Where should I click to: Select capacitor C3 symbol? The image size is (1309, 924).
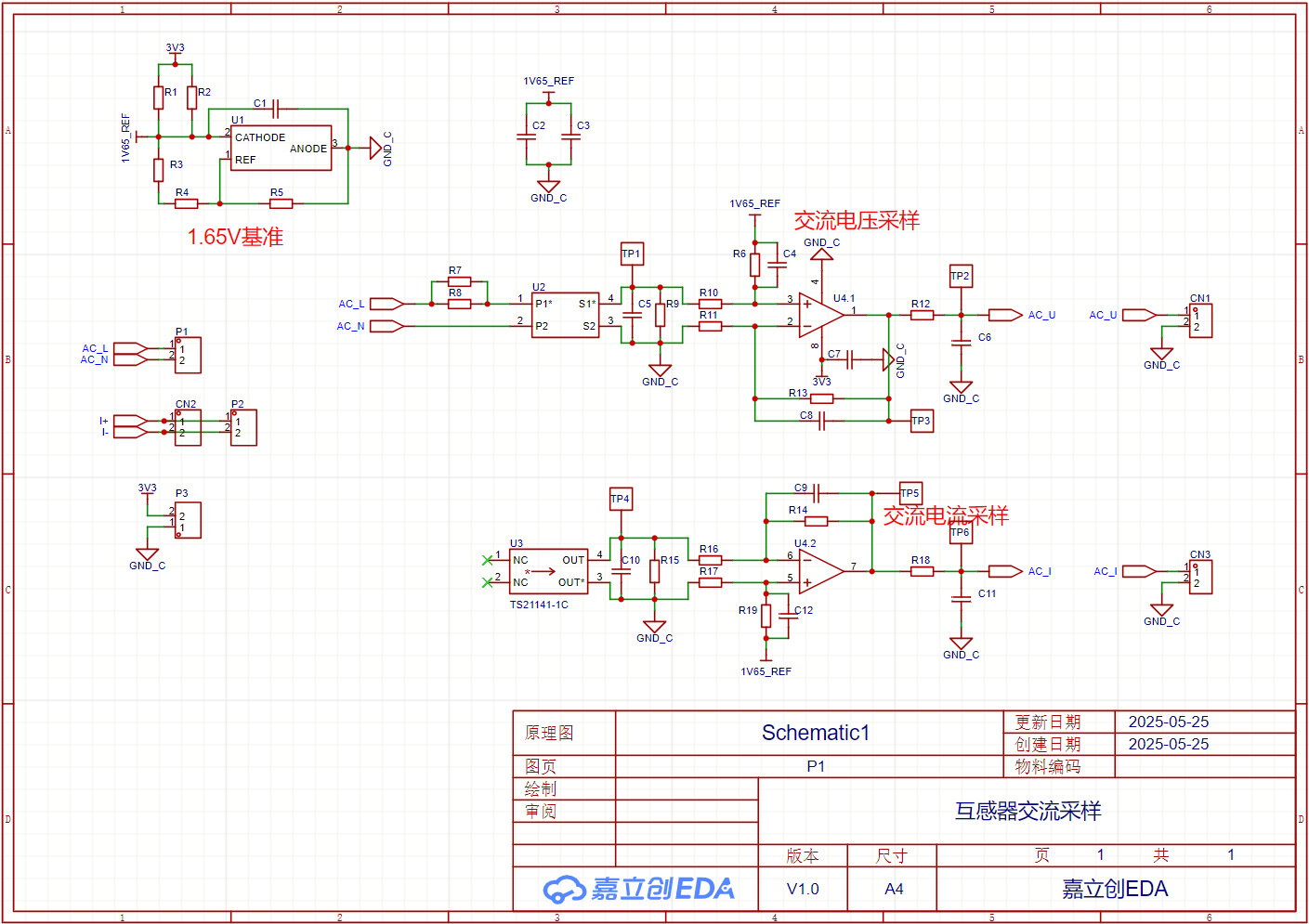(x=571, y=137)
